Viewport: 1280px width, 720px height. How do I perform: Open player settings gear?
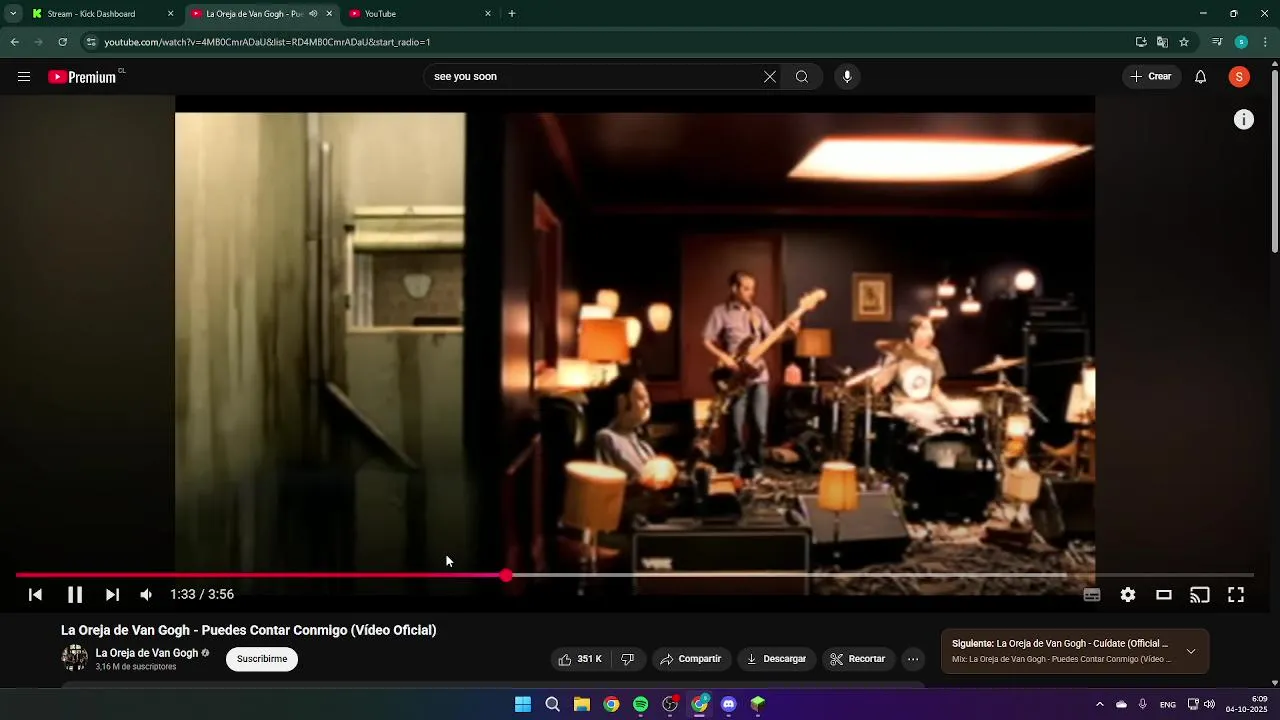(x=1128, y=595)
